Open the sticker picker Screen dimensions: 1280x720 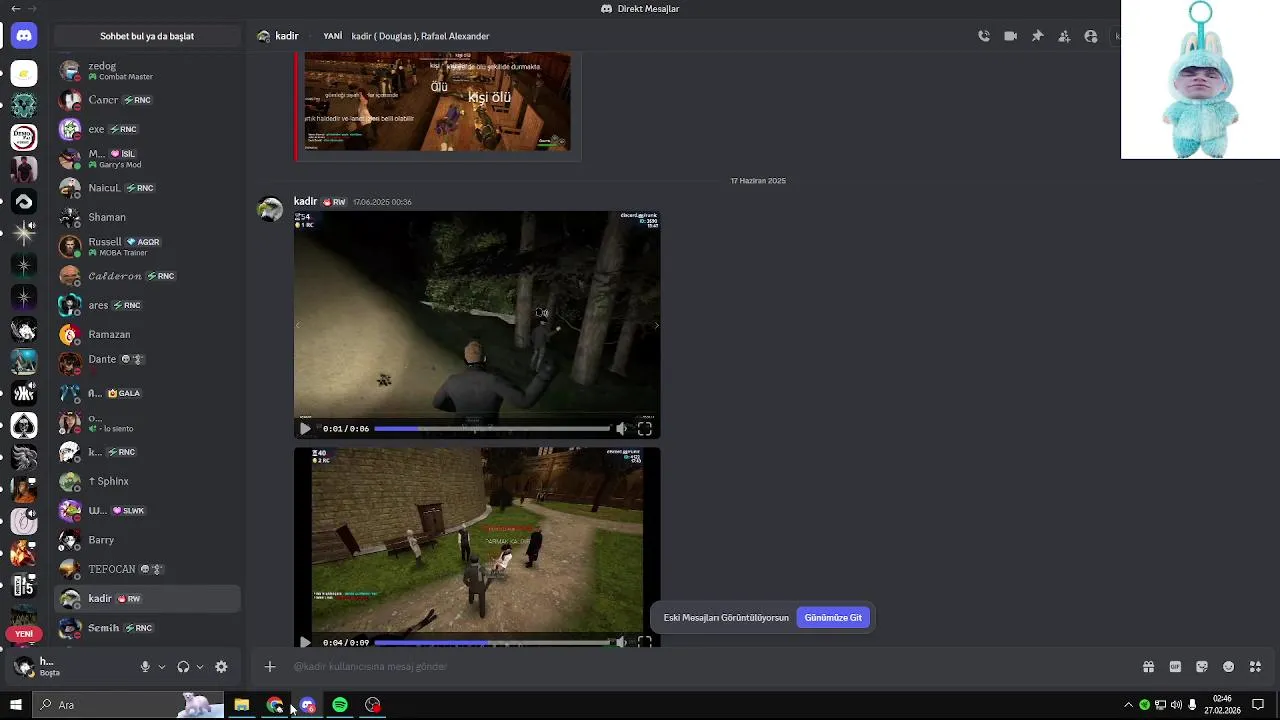[x=1202, y=667]
